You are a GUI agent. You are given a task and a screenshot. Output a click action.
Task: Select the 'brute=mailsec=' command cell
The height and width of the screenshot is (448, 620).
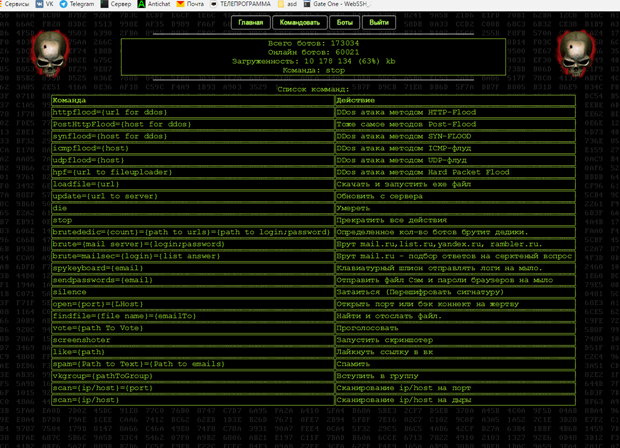[193, 256]
